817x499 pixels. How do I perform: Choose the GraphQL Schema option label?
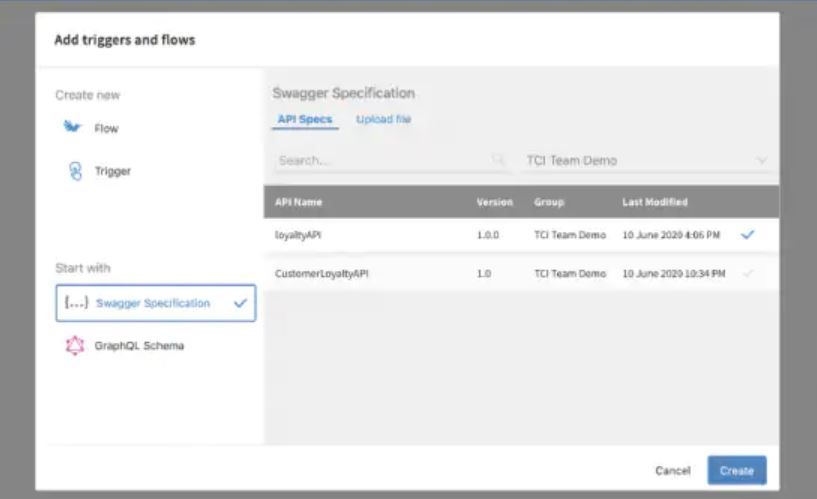tap(139, 346)
